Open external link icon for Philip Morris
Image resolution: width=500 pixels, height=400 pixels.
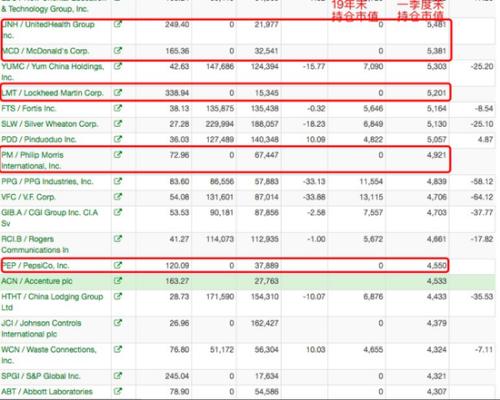[118, 154]
